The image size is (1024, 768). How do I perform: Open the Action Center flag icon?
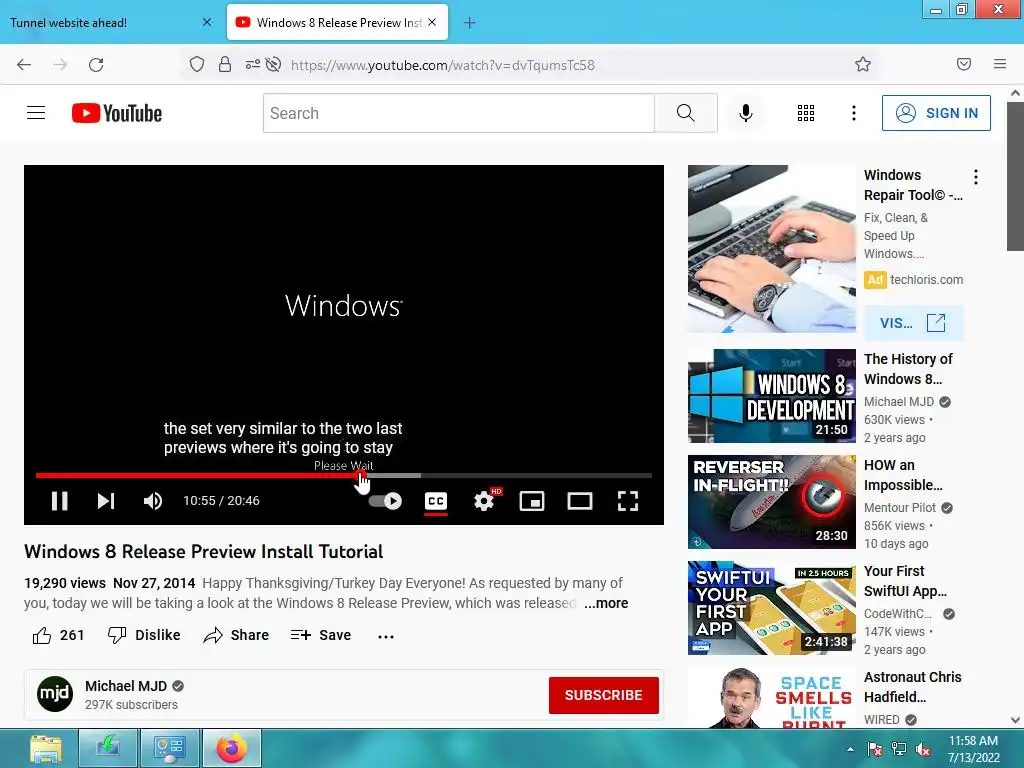874,749
